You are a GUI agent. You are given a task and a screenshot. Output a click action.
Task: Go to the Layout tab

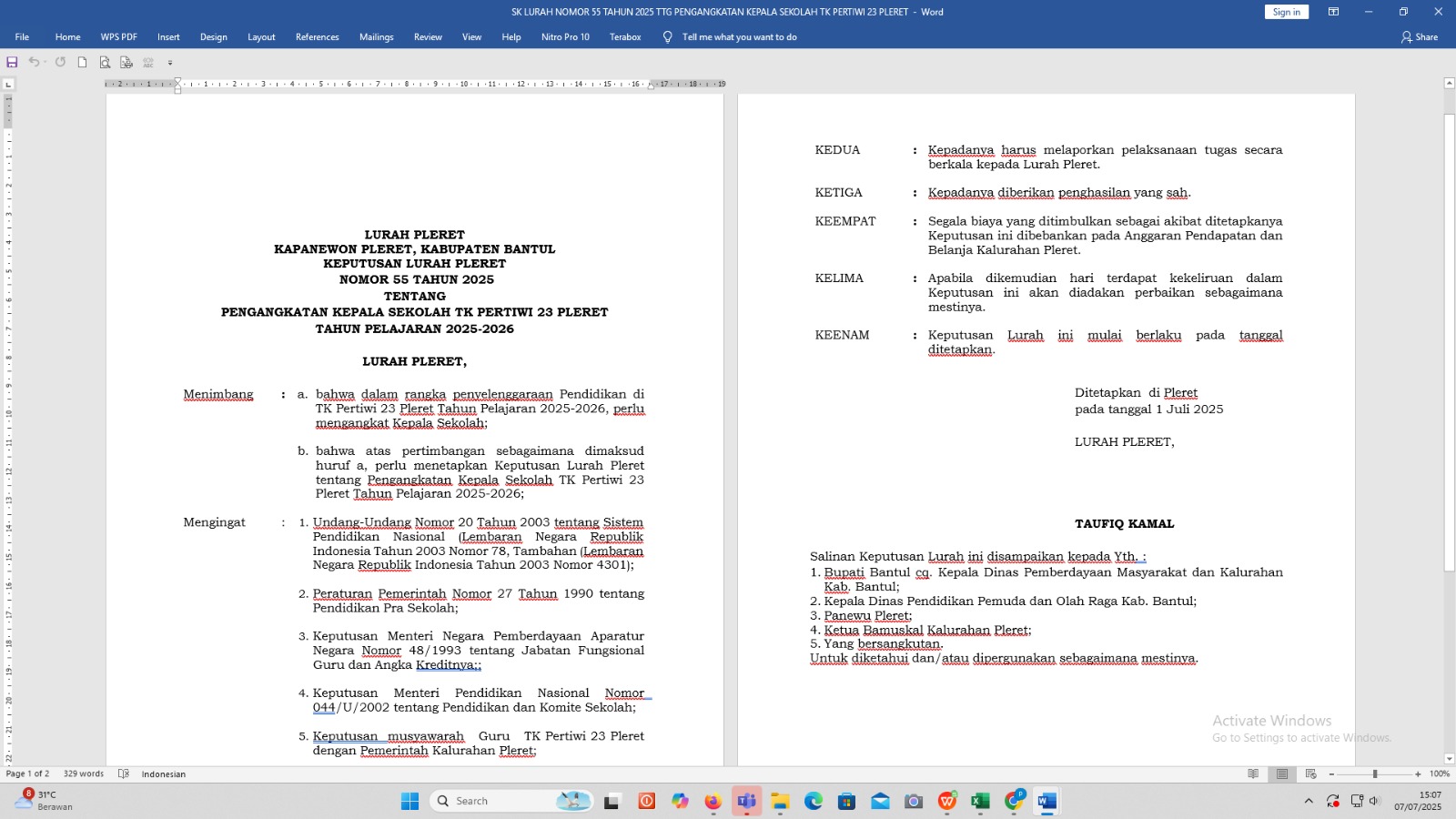(x=261, y=37)
